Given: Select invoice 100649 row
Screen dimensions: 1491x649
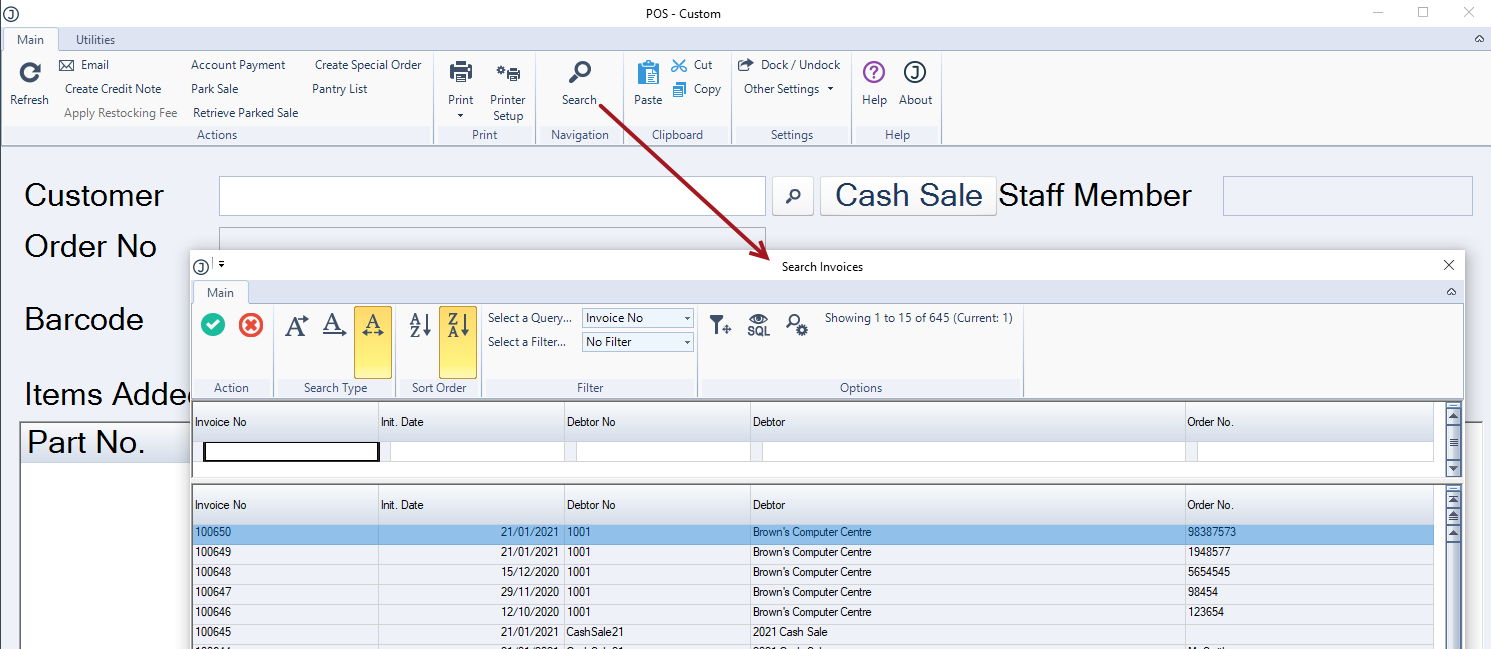Looking at the screenshot, I should point(813,553).
